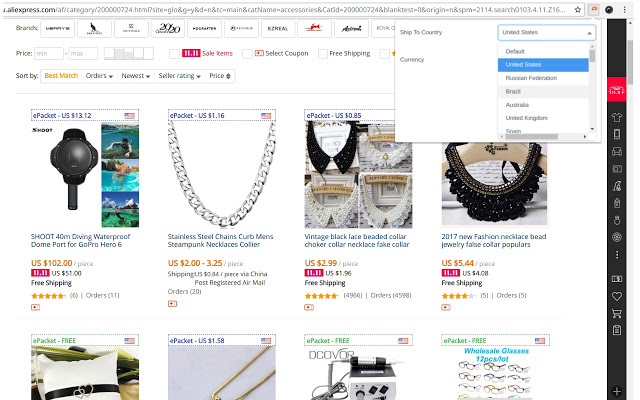Expand Orders sort dropdown
This screenshot has height=400, width=640.
[99, 76]
